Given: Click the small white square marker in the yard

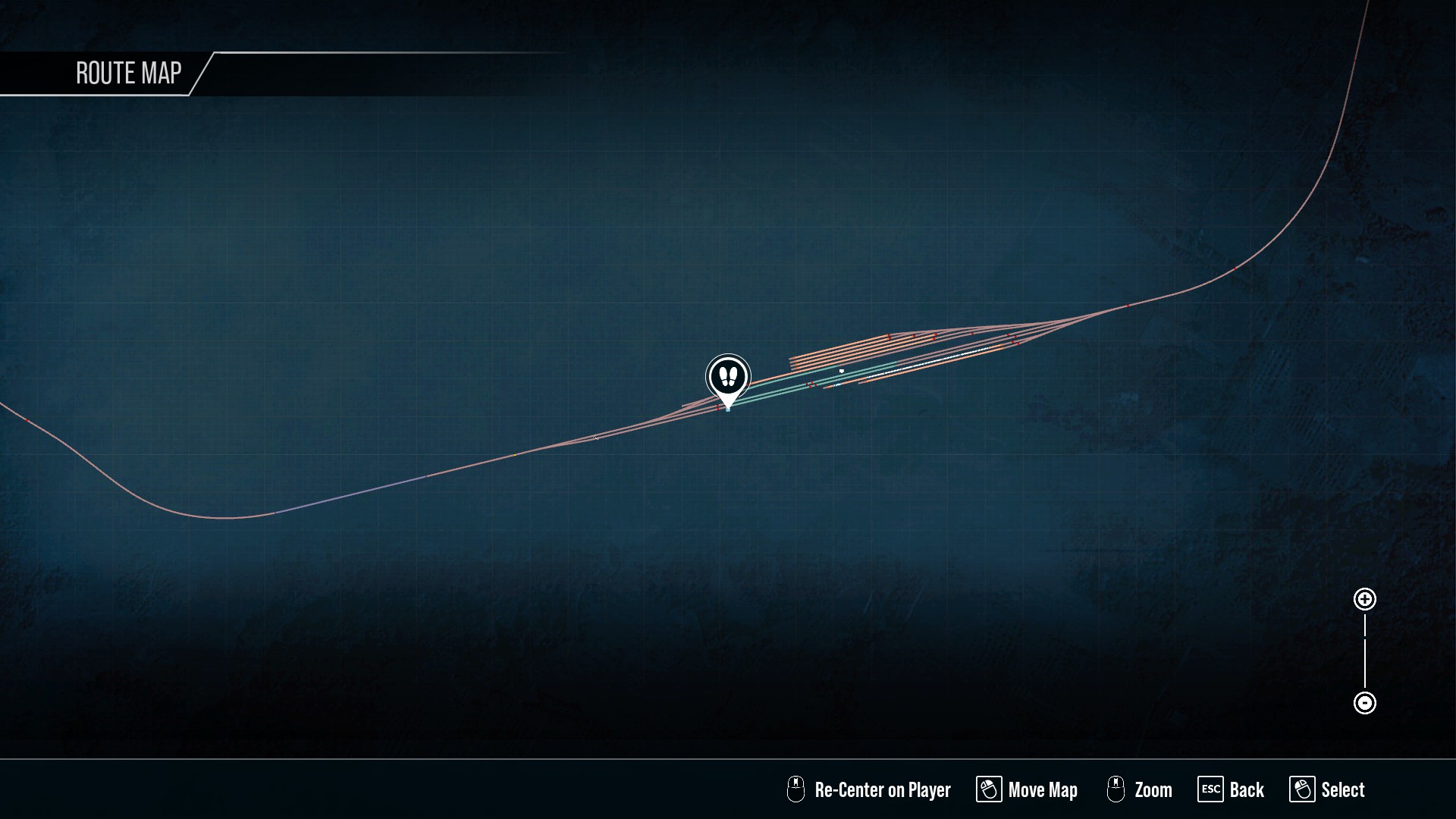Looking at the screenshot, I should tap(841, 371).
